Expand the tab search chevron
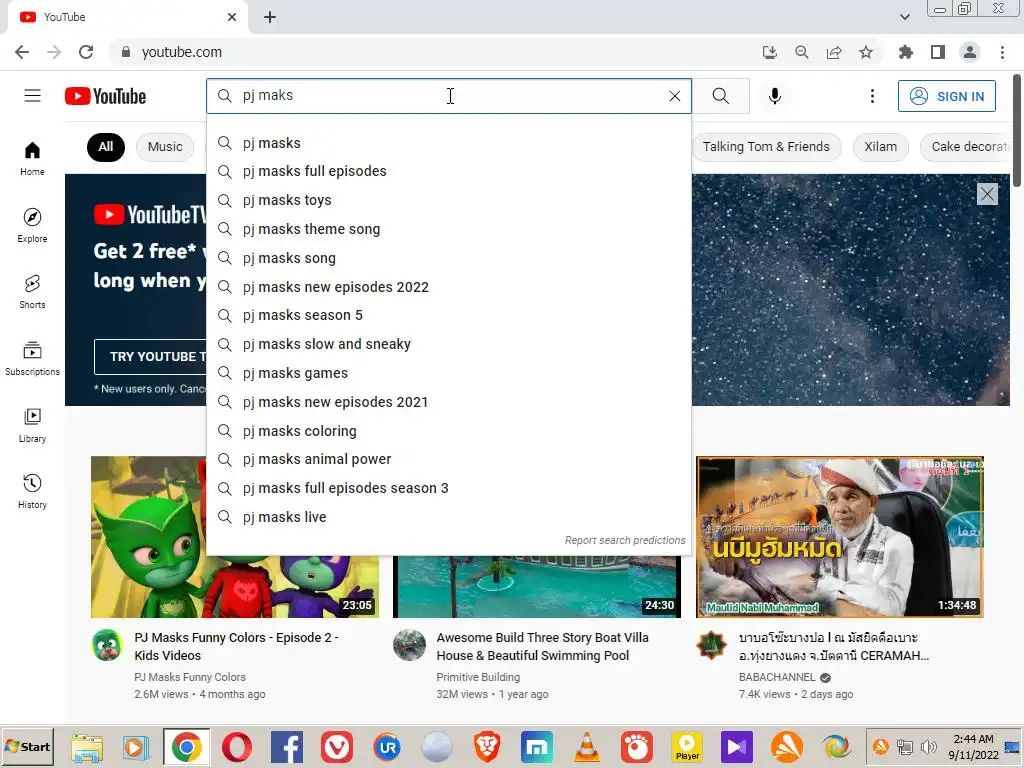 (x=904, y=17)
